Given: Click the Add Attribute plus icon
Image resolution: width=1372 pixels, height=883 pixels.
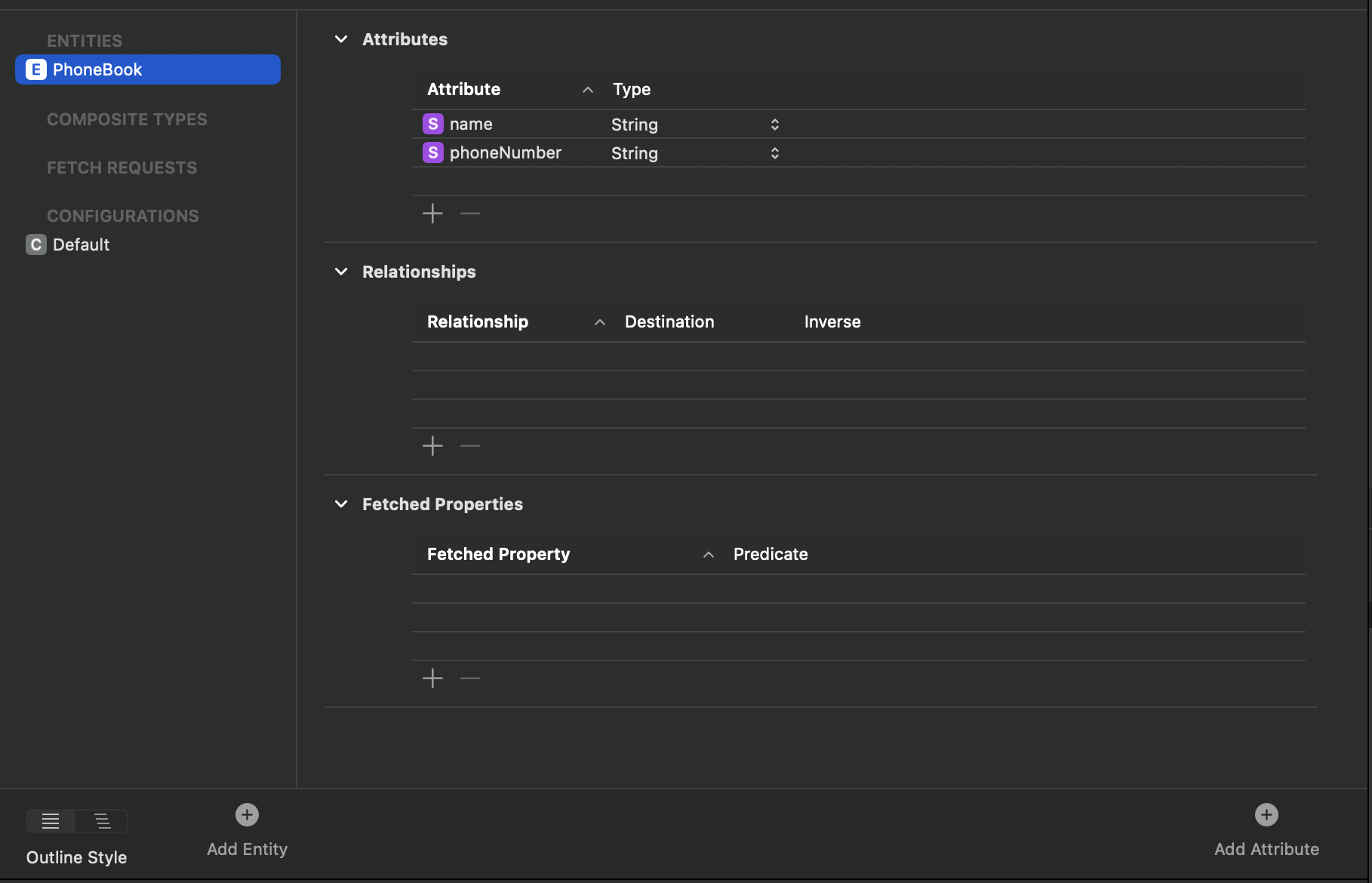Looking at the screenshot, I should [1266, 815].
